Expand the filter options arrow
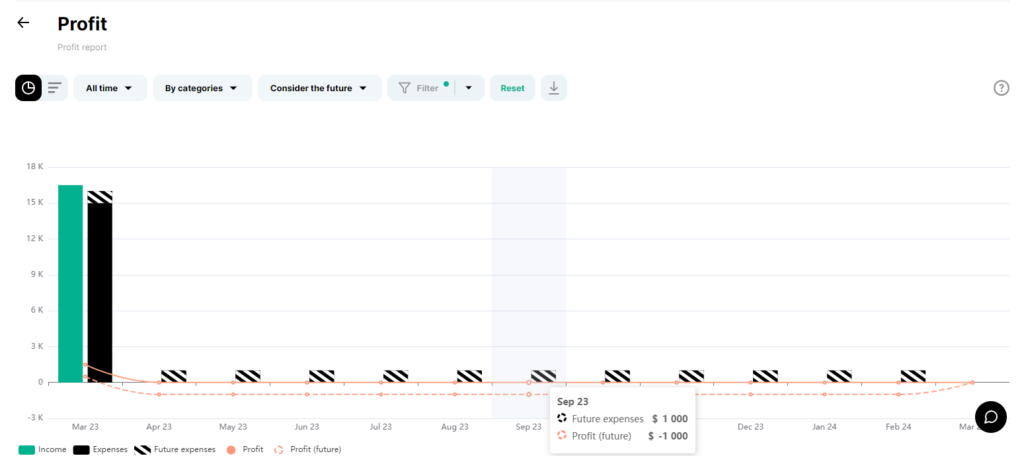The image size is (1024, 456). pyautogui.click(x=469, y=88)
